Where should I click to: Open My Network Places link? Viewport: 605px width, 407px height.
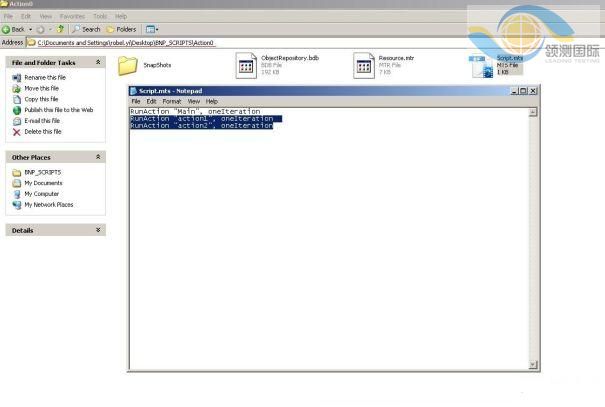click(49, 204)
